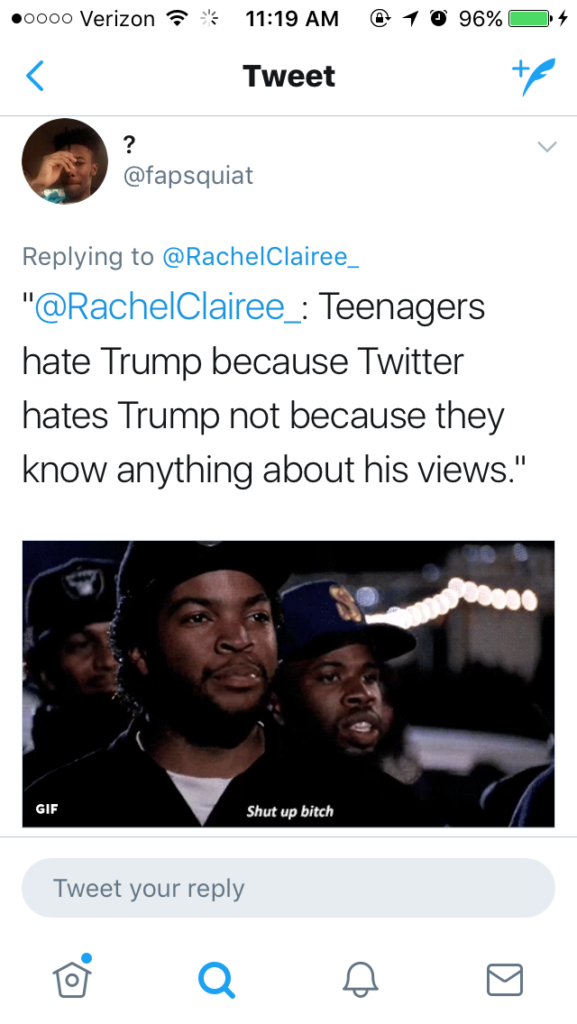Tap the Tweet your reply field
Image resolution: width=577 pixels, height=1024 pixels.
[x=288, y=888]
